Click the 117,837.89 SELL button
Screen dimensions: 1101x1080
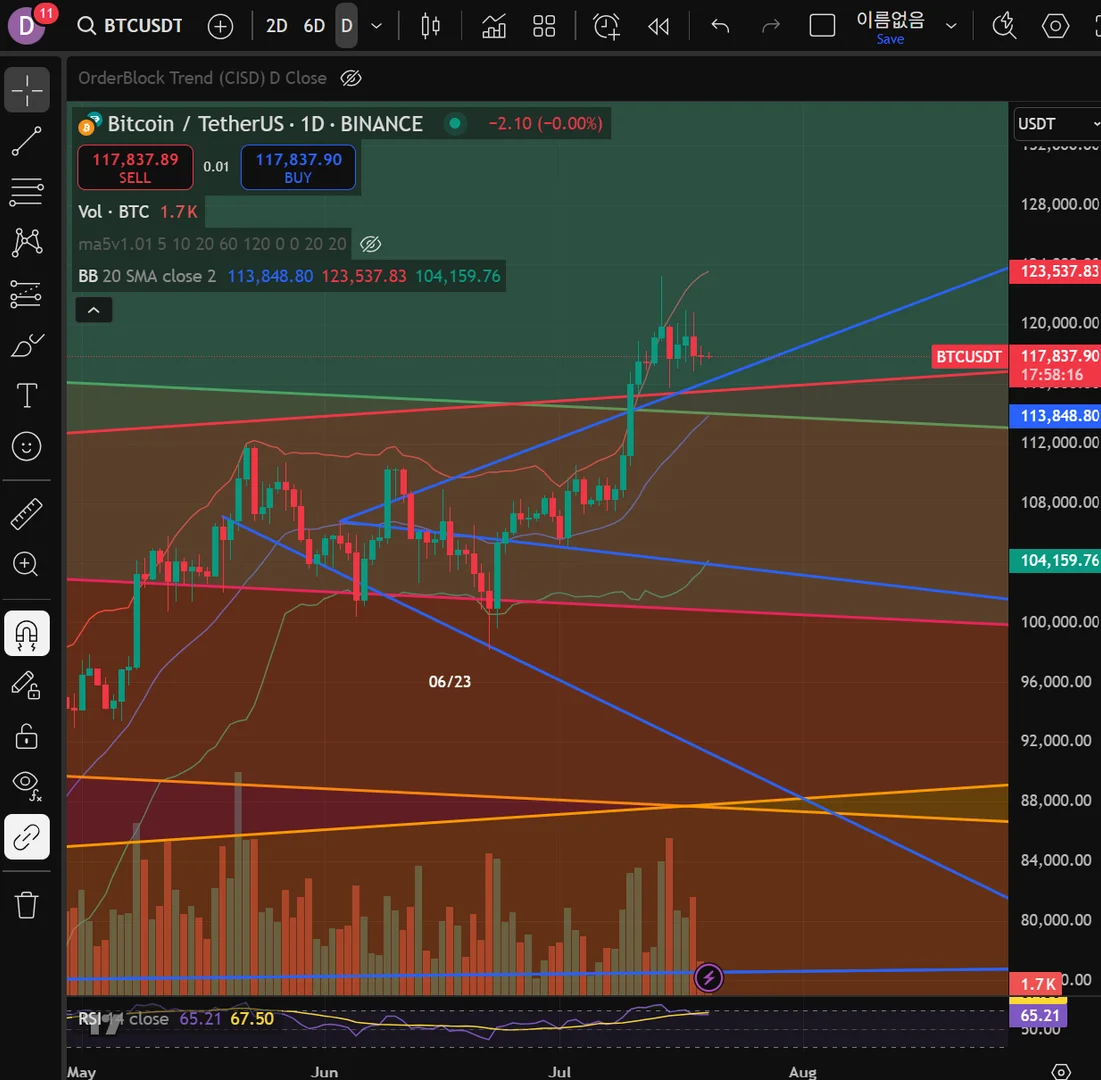135,167
